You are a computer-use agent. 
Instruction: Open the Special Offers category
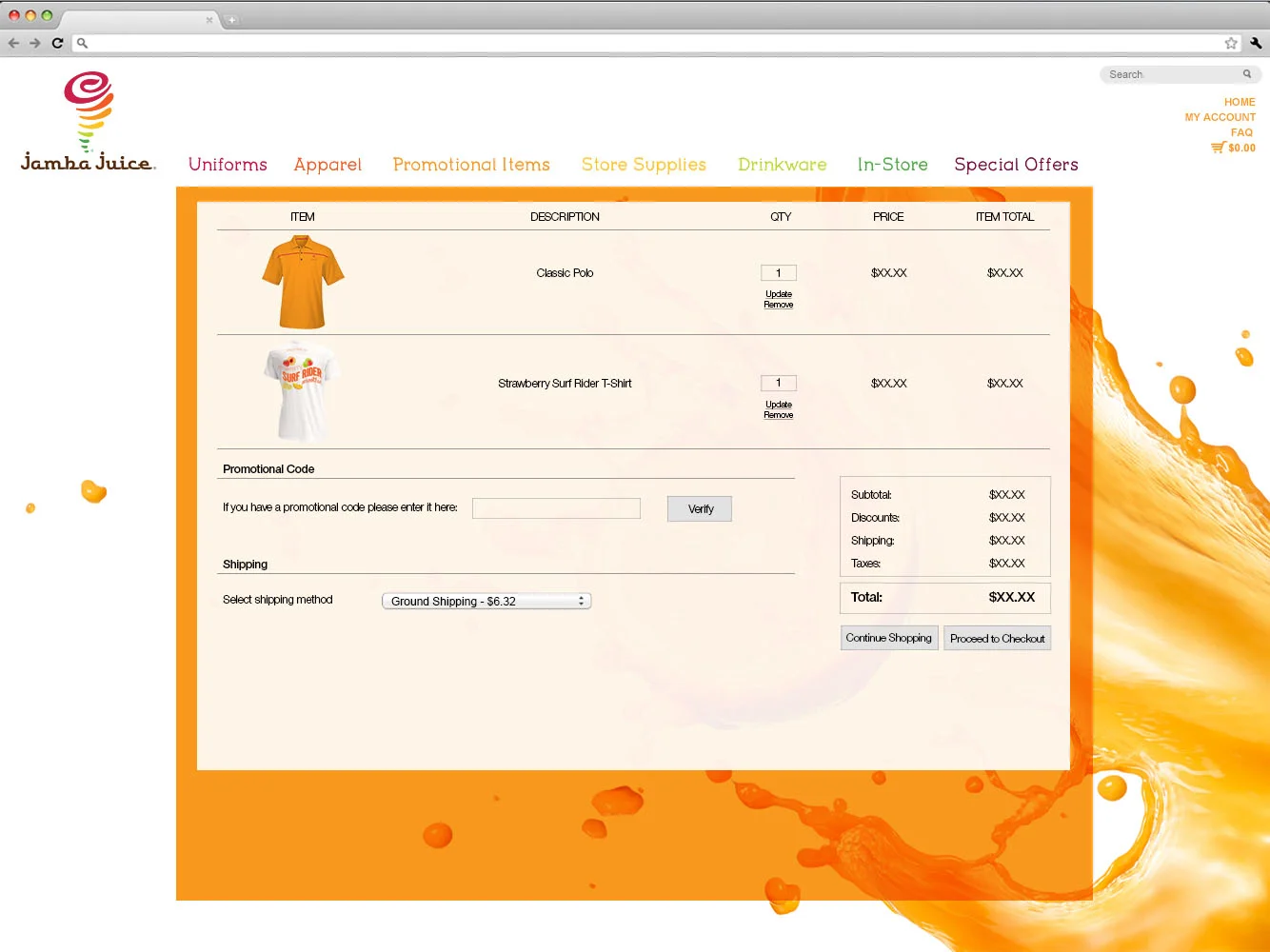coord(1016,165)
